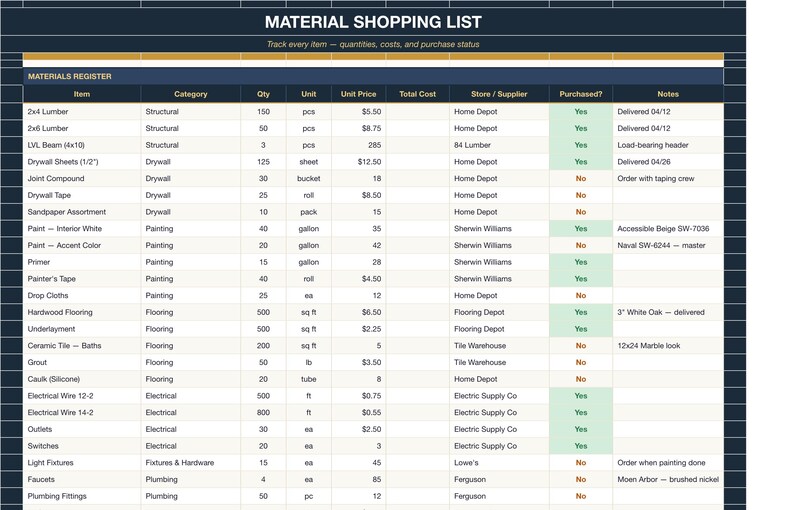
Task: Select the 'Joint Compound' item cell
Action: coord(82,178)
